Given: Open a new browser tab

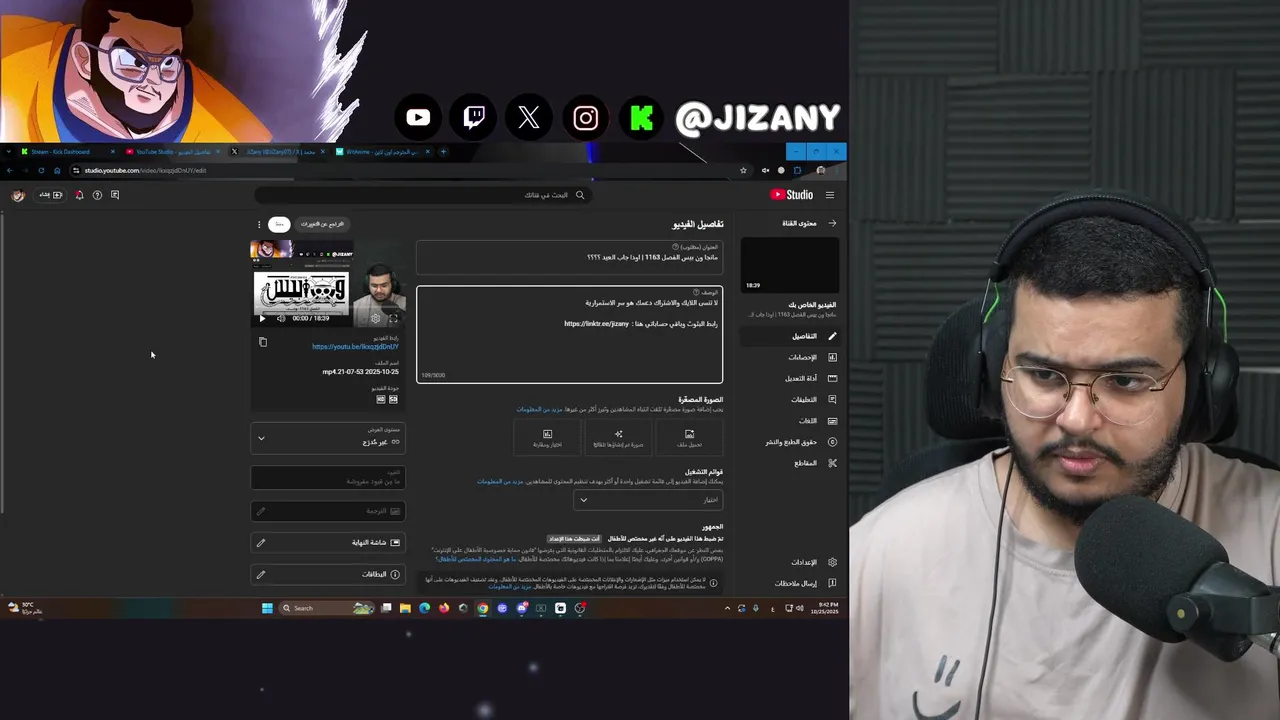Looking at the screenshot, I should 444,152.
